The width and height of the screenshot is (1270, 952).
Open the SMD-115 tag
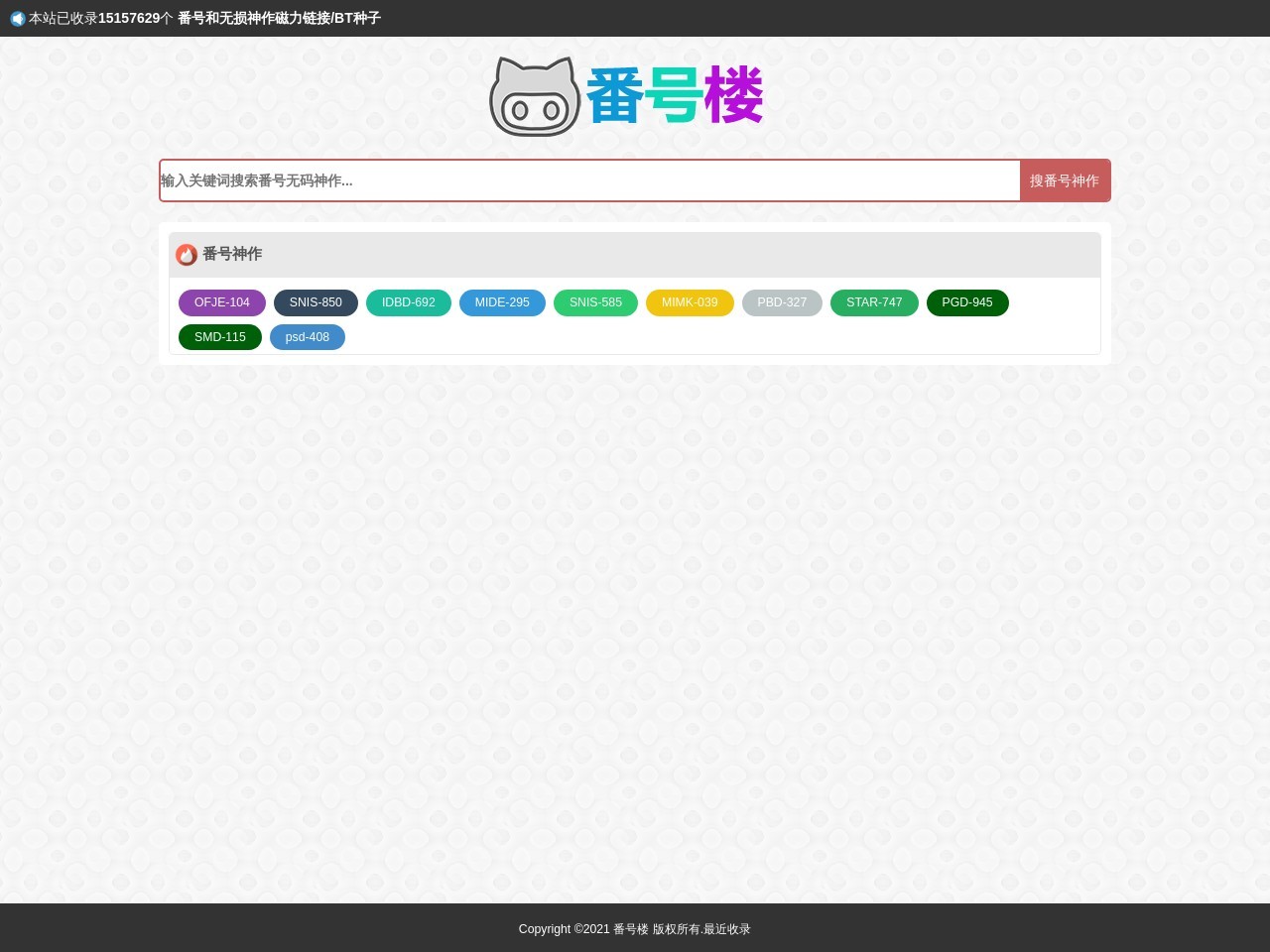220,337
